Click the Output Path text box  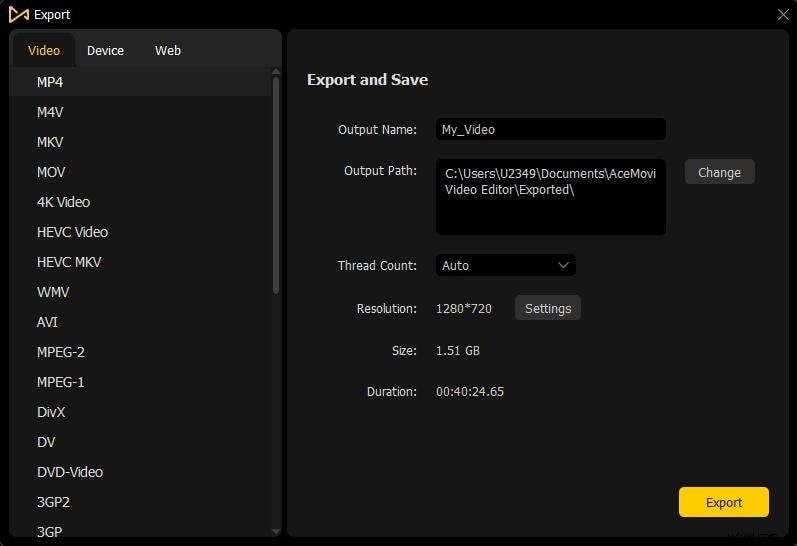550,196
